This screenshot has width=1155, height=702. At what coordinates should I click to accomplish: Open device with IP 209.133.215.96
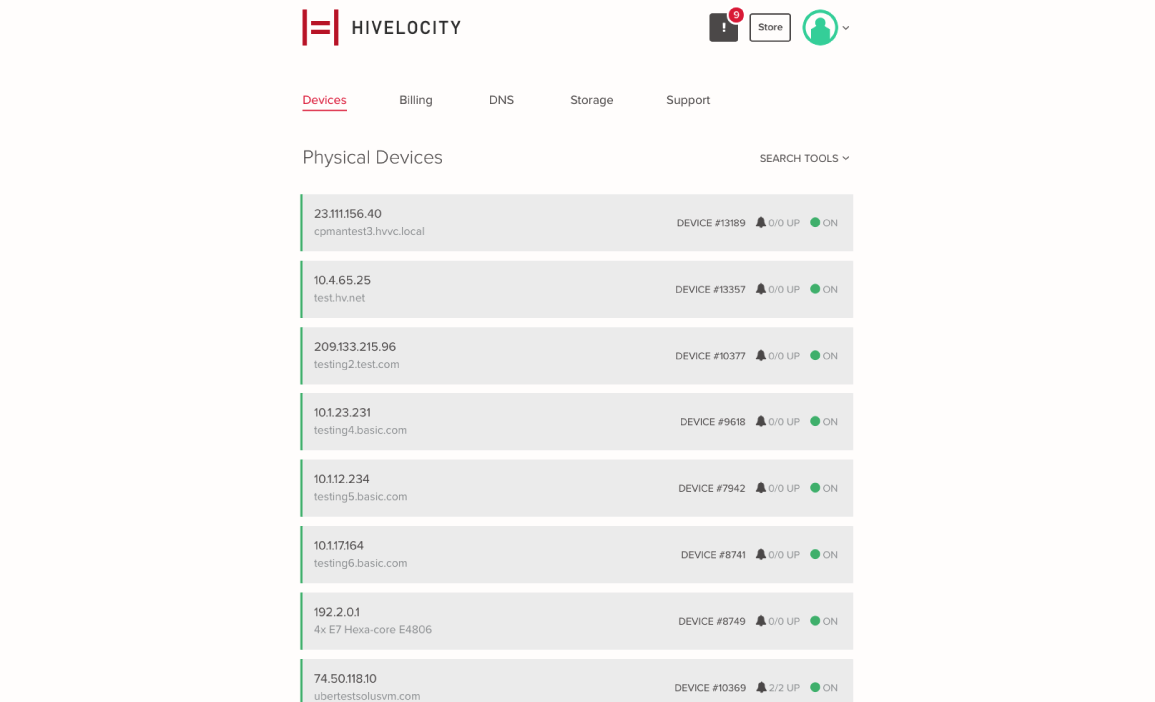[x=577, y=356]
